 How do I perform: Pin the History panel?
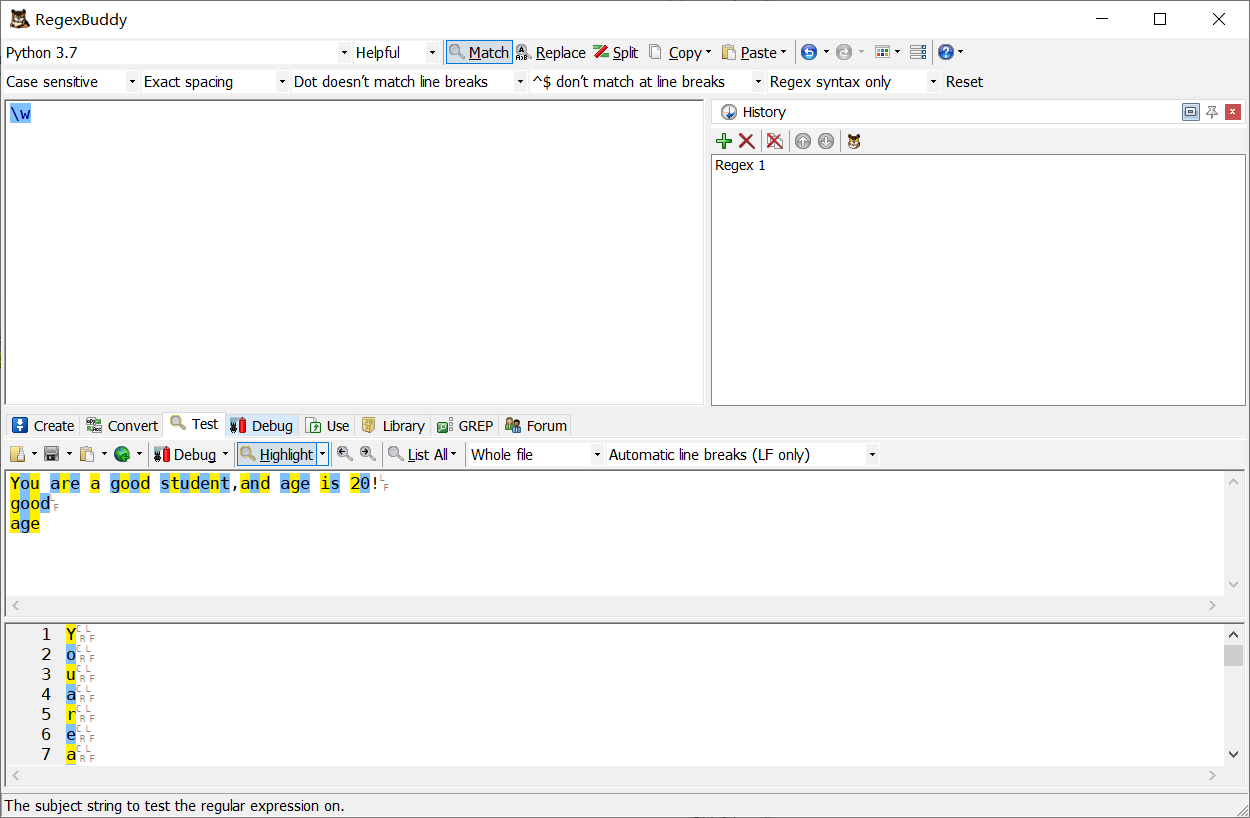click(1212, 112)
